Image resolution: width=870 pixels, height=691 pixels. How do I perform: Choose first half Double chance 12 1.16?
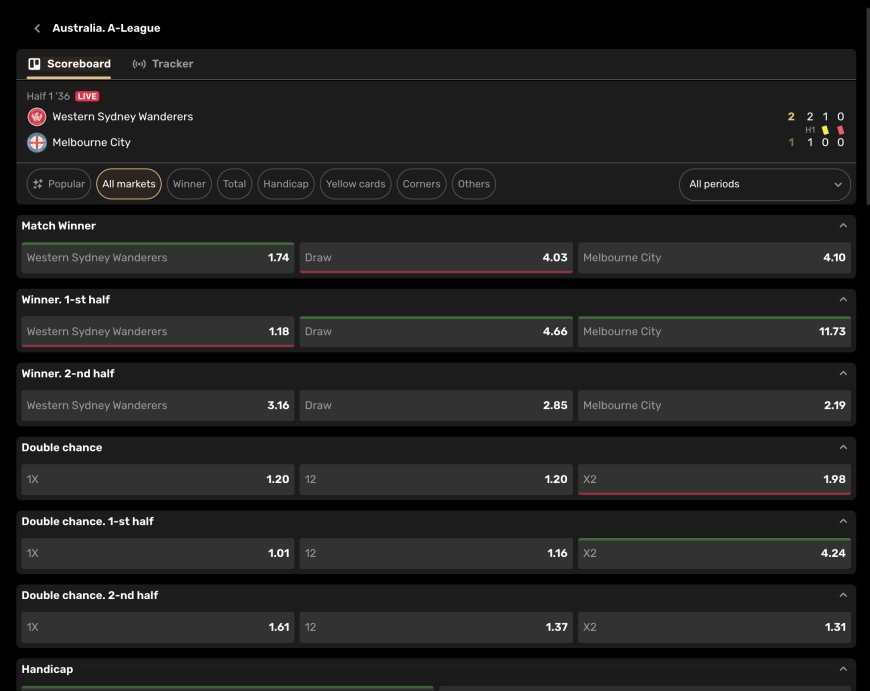436,553
